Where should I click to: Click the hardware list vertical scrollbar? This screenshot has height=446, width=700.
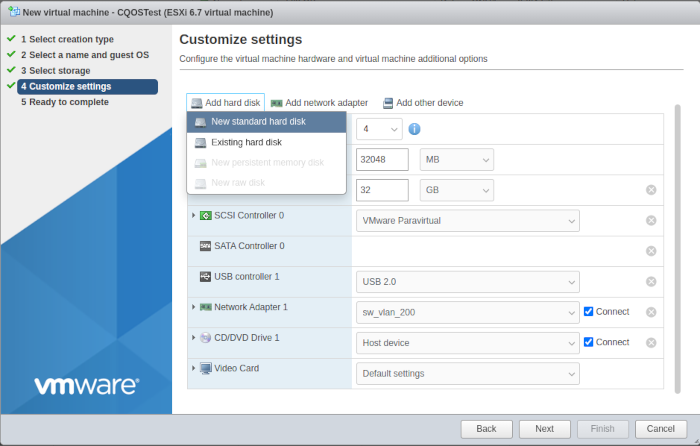[x=677, y=249]
